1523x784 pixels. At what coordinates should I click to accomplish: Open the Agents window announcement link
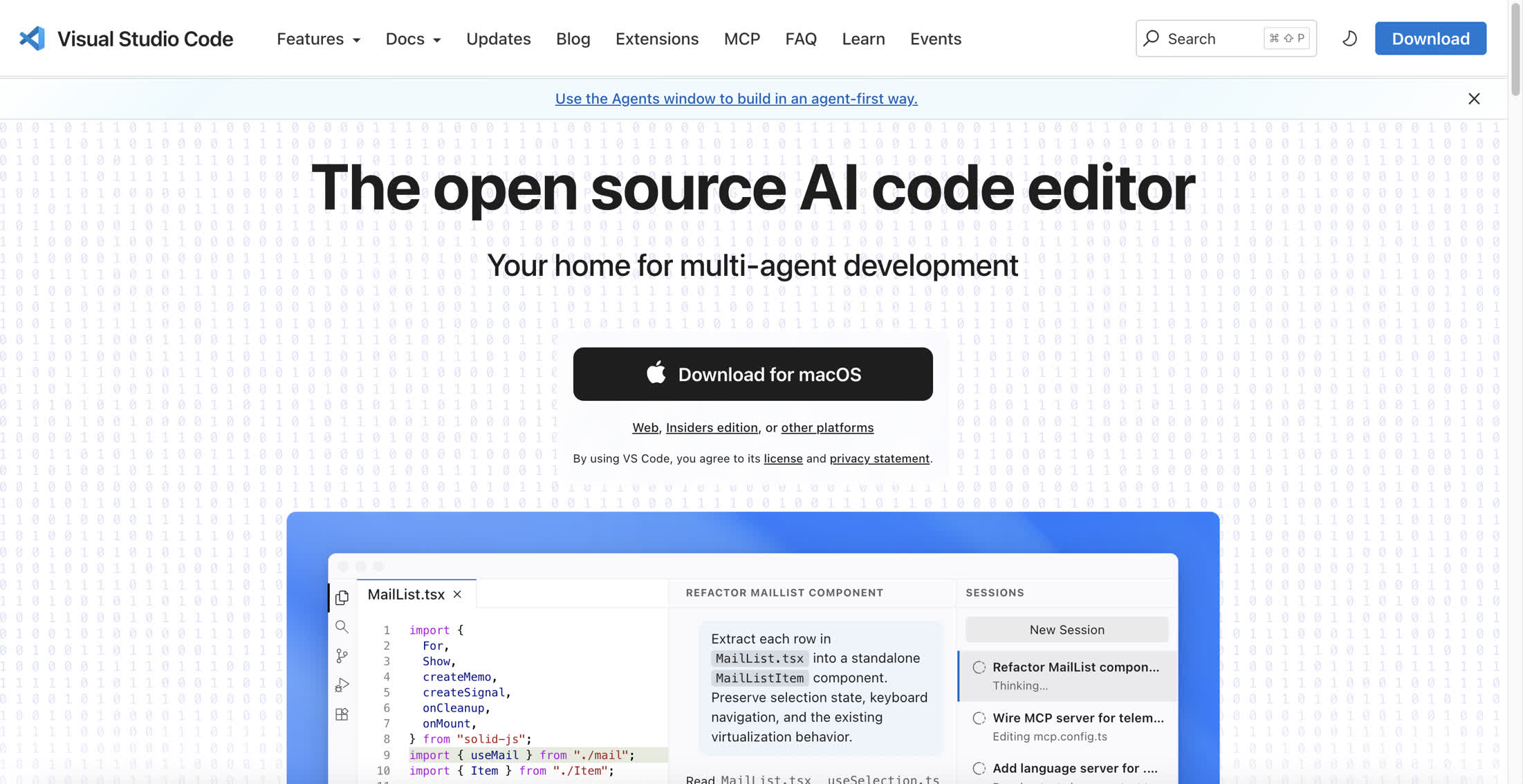[736, 99]
